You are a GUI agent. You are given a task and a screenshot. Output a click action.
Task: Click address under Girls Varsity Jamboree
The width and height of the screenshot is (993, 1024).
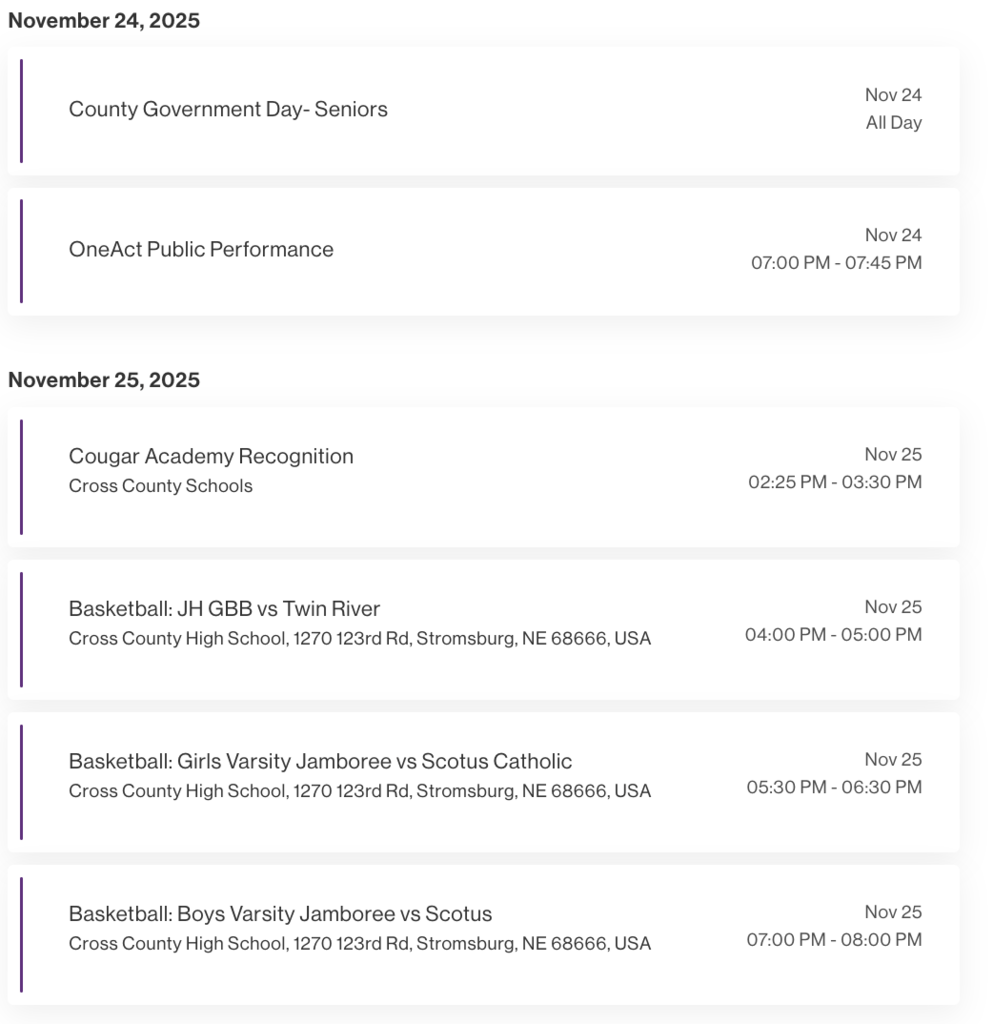coord(359,791)
